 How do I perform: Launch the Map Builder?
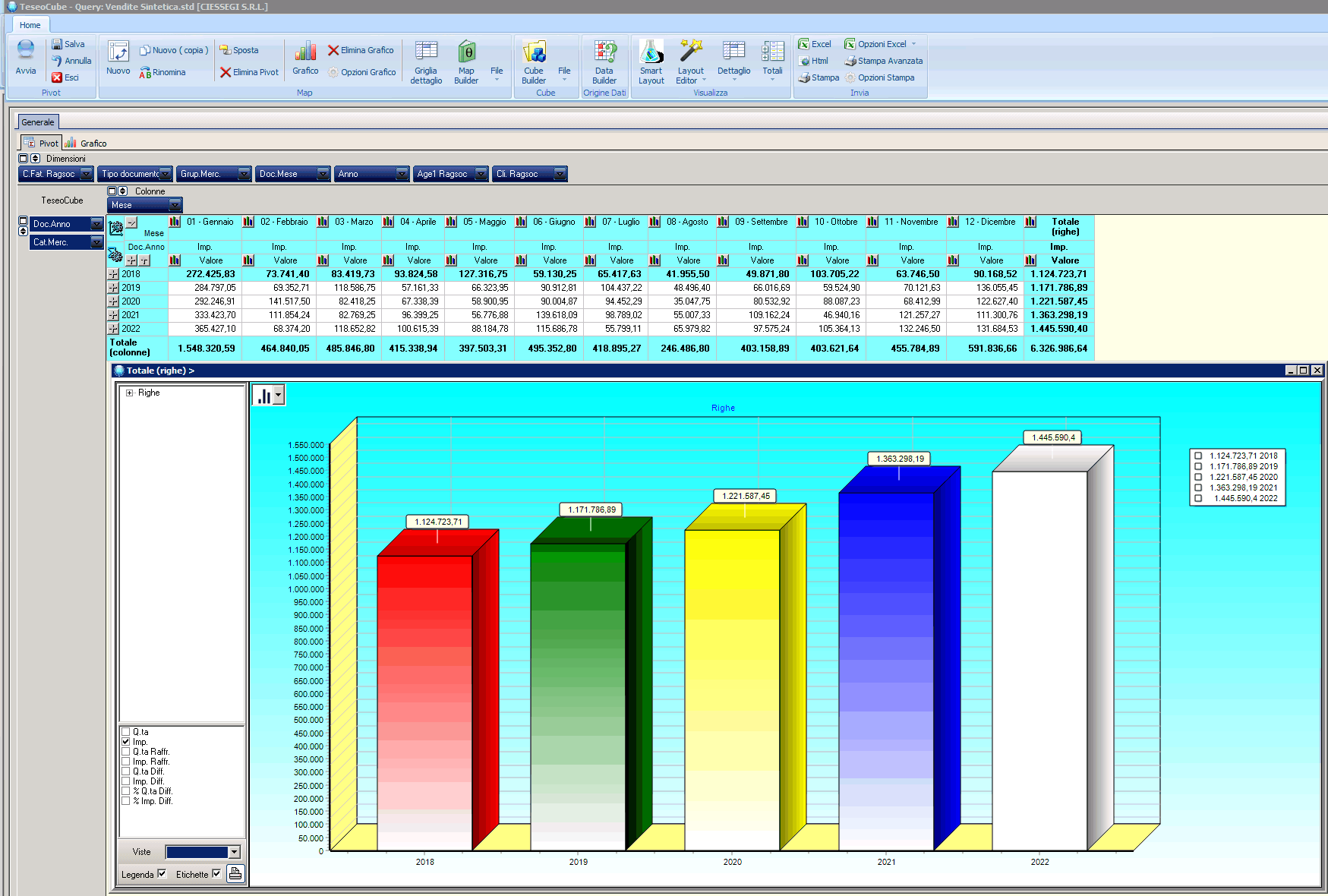coord(466,62)
